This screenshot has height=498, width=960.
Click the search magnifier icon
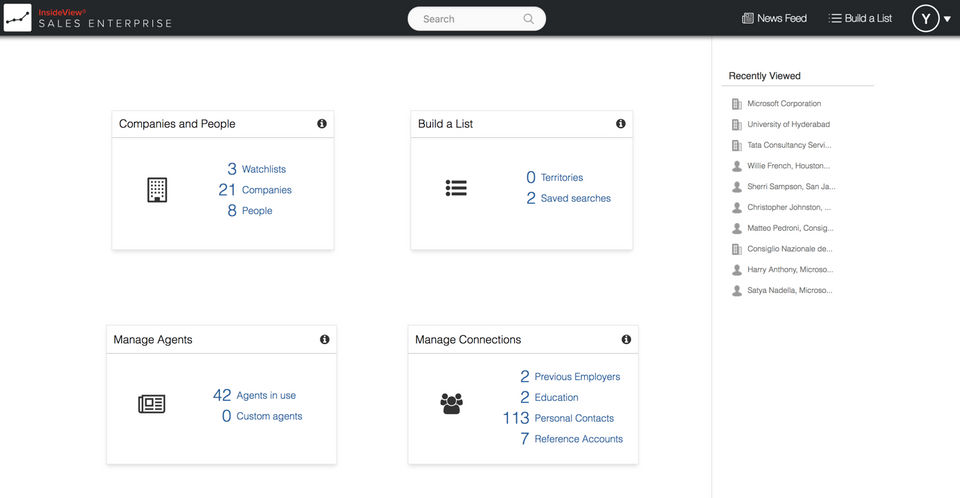pyautogui.click(x=528, y=19)
